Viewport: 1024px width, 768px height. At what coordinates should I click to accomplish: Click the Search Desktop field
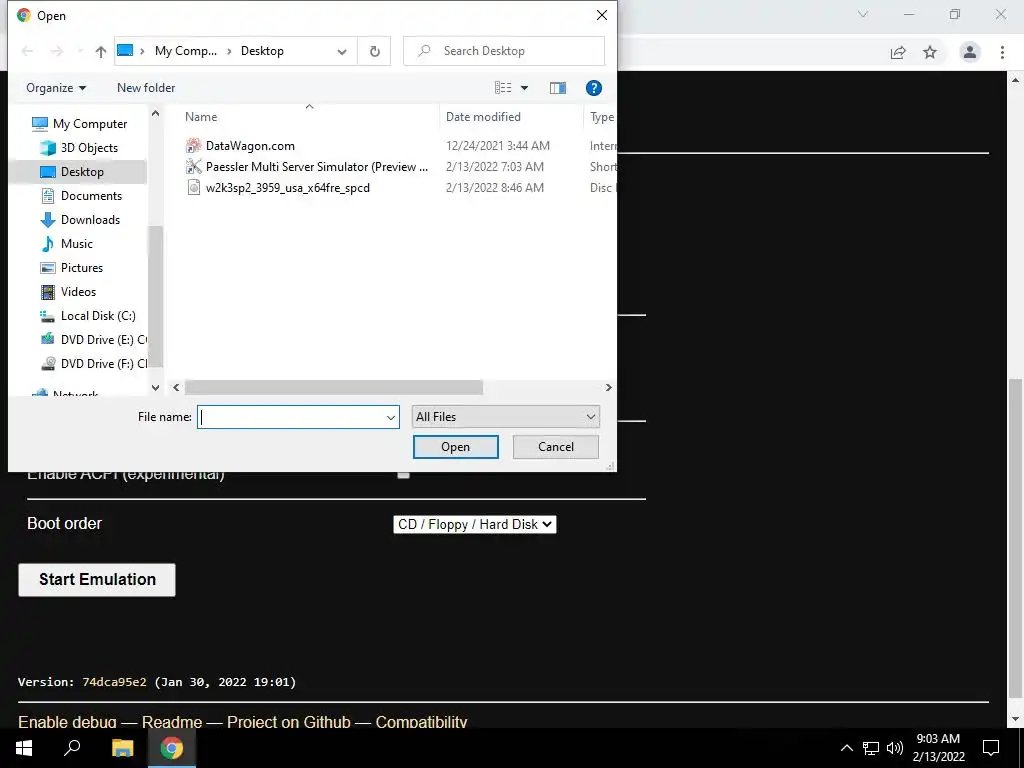pyautogui.click(x=504, y=51)
